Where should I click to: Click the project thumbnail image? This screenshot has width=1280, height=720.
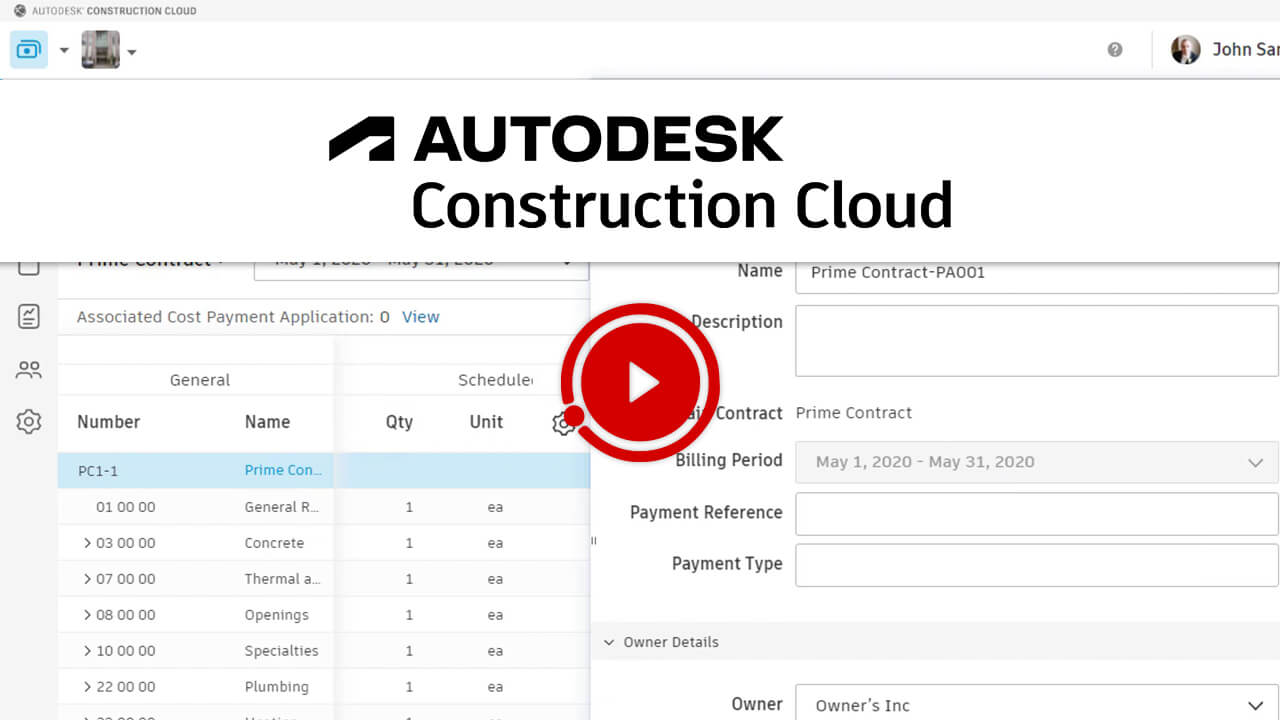click(x=100, y=50)
